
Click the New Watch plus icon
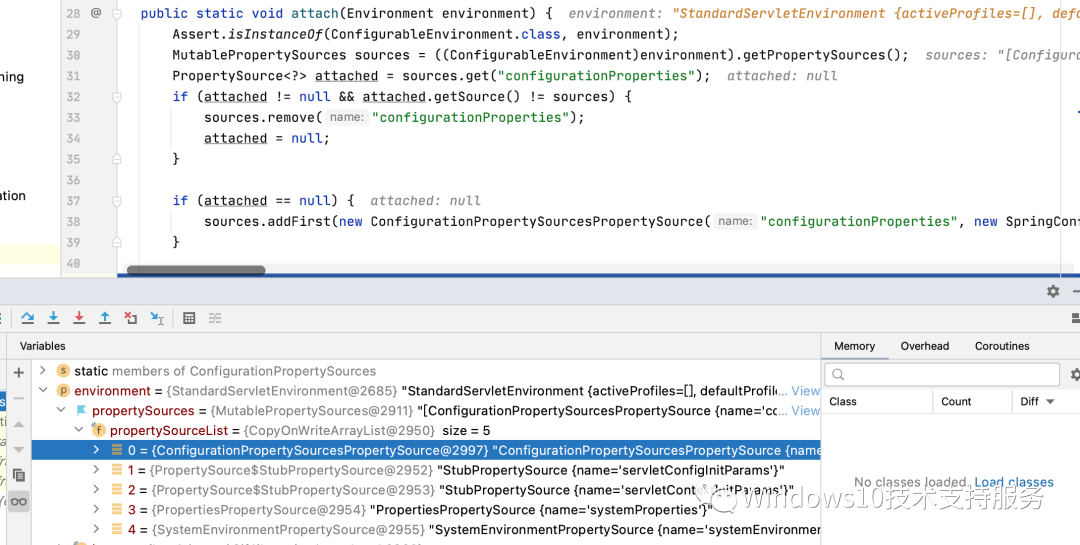coord(19,373)
